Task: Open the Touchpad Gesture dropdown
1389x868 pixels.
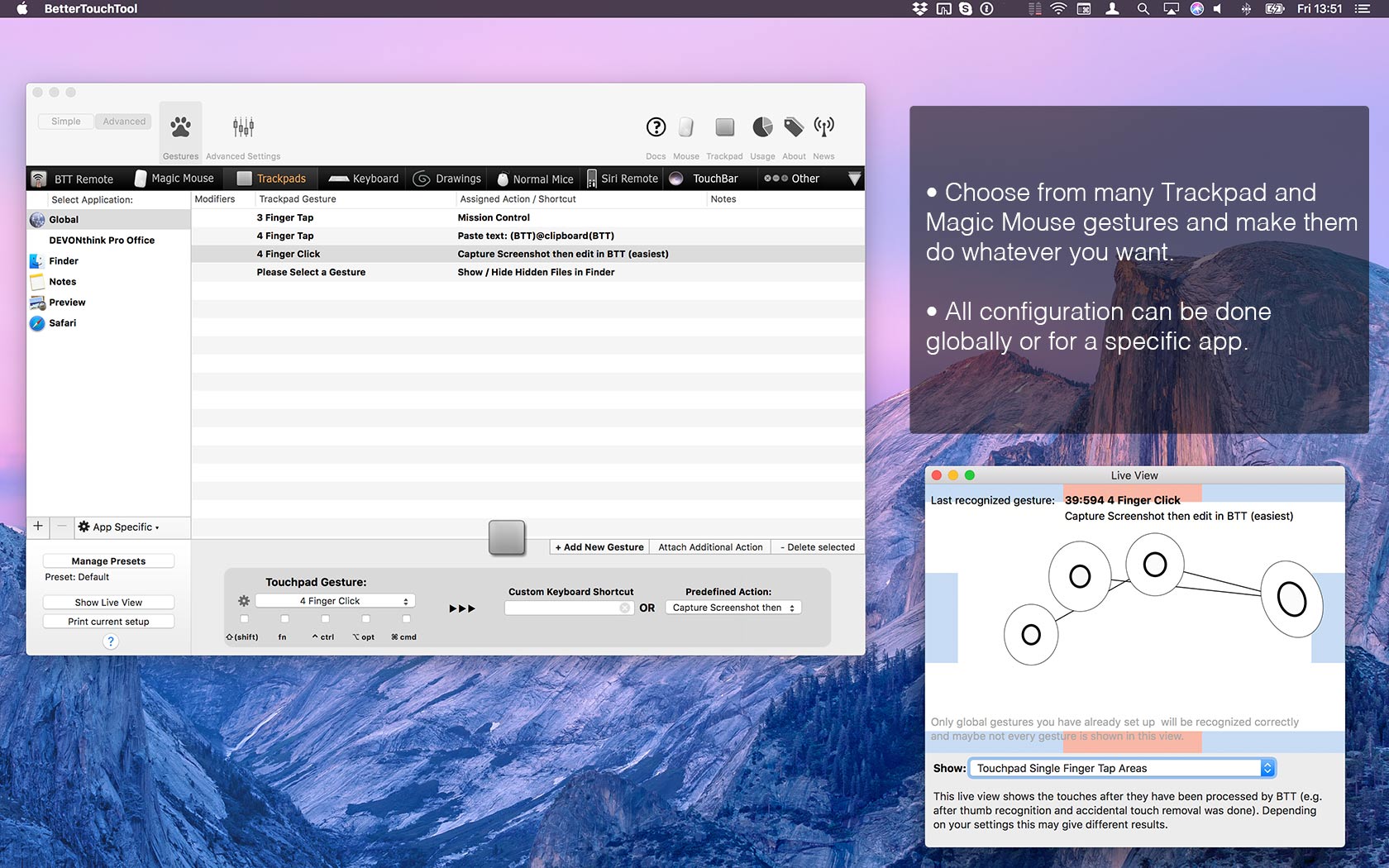Action: [x=334, y=600]
